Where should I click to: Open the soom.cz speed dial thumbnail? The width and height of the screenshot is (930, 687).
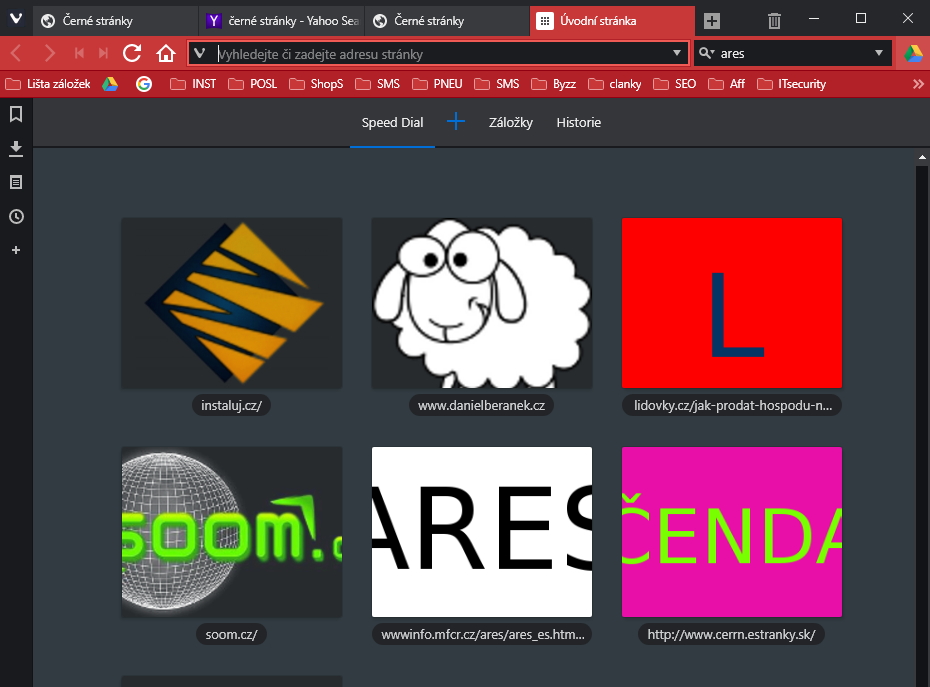(x=231, y=532)
